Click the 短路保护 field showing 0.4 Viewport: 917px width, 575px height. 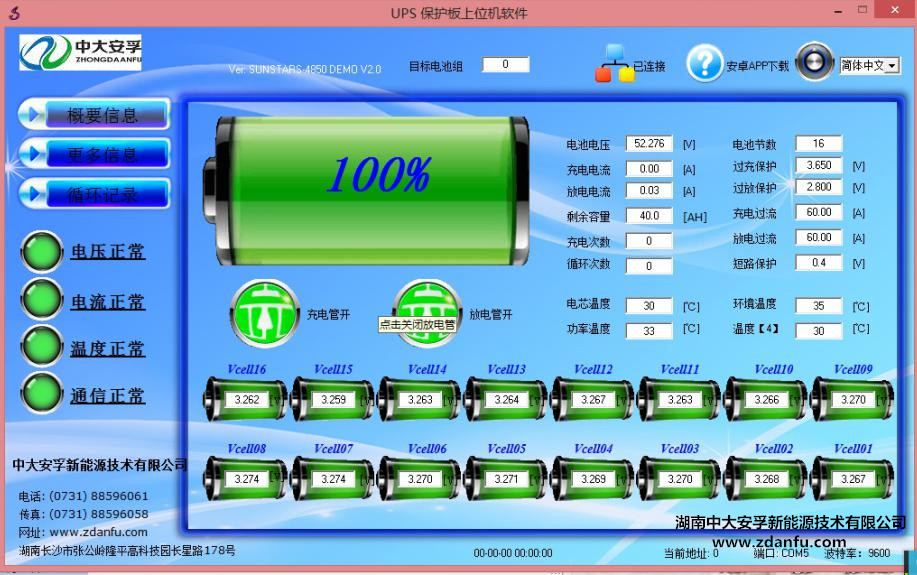tap(819, 263)
